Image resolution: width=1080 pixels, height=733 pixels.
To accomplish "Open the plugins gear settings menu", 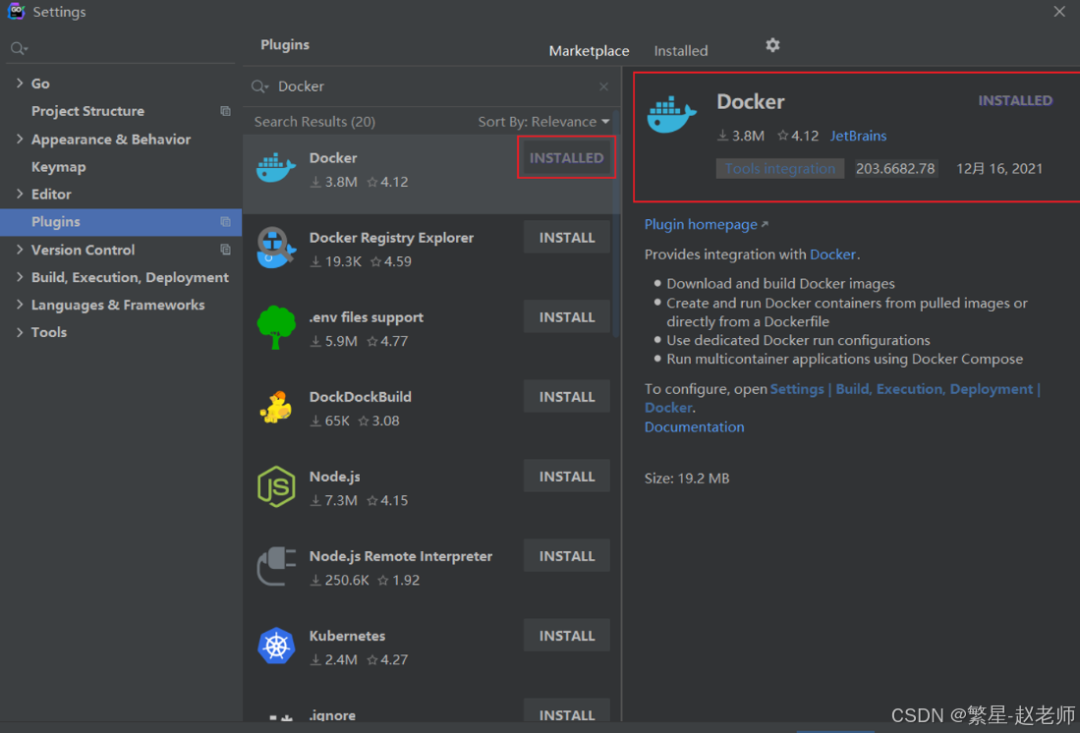I will pos(773,45).
